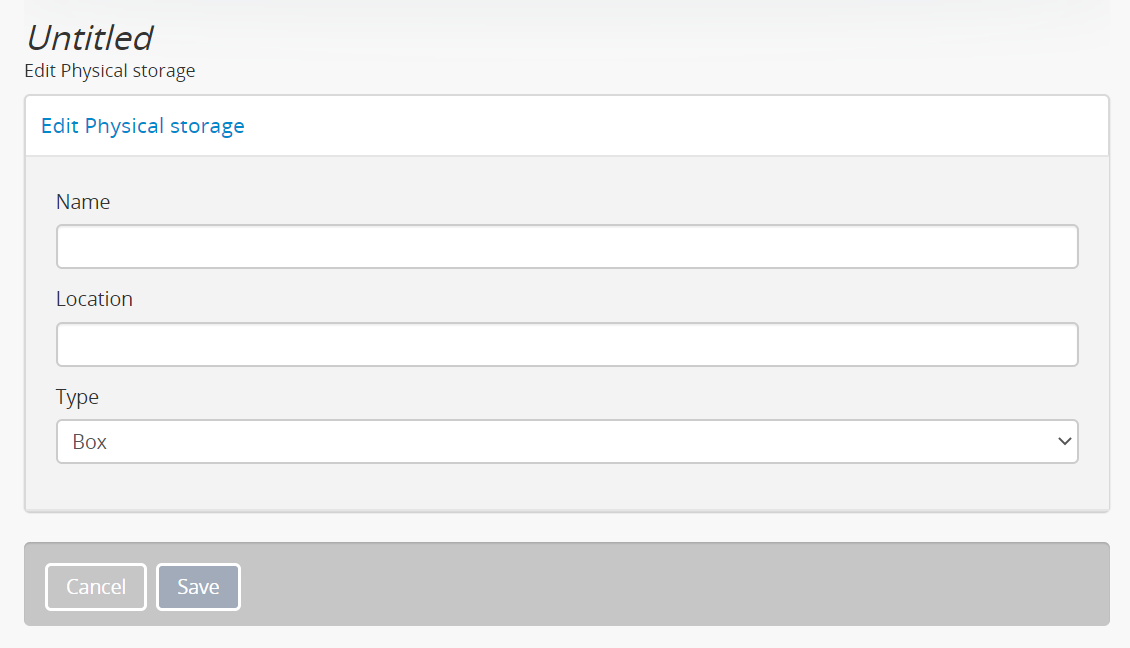Place cursor in the empty Name box

(566, 247)
